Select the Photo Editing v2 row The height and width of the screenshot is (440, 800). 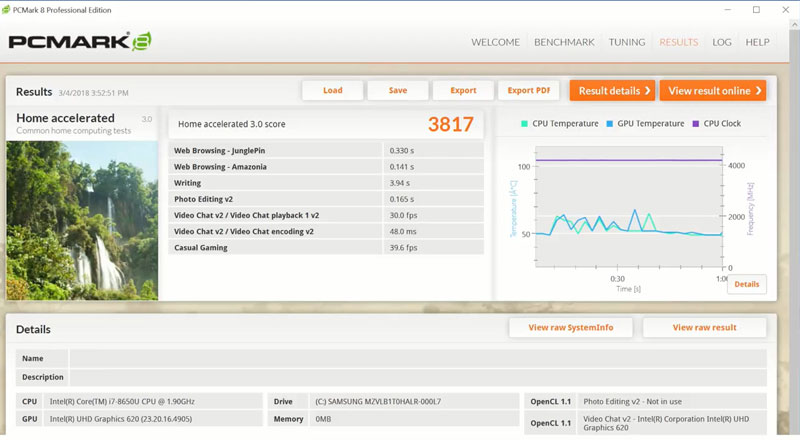[x=326, y=199]
